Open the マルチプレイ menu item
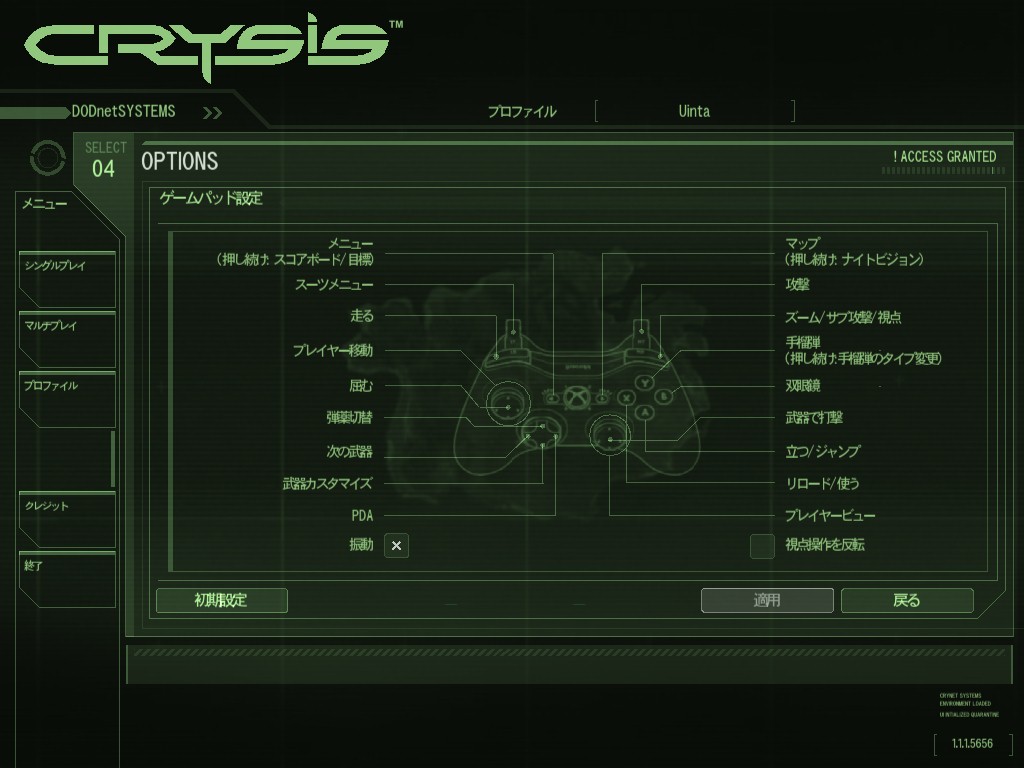 (67, 339)
